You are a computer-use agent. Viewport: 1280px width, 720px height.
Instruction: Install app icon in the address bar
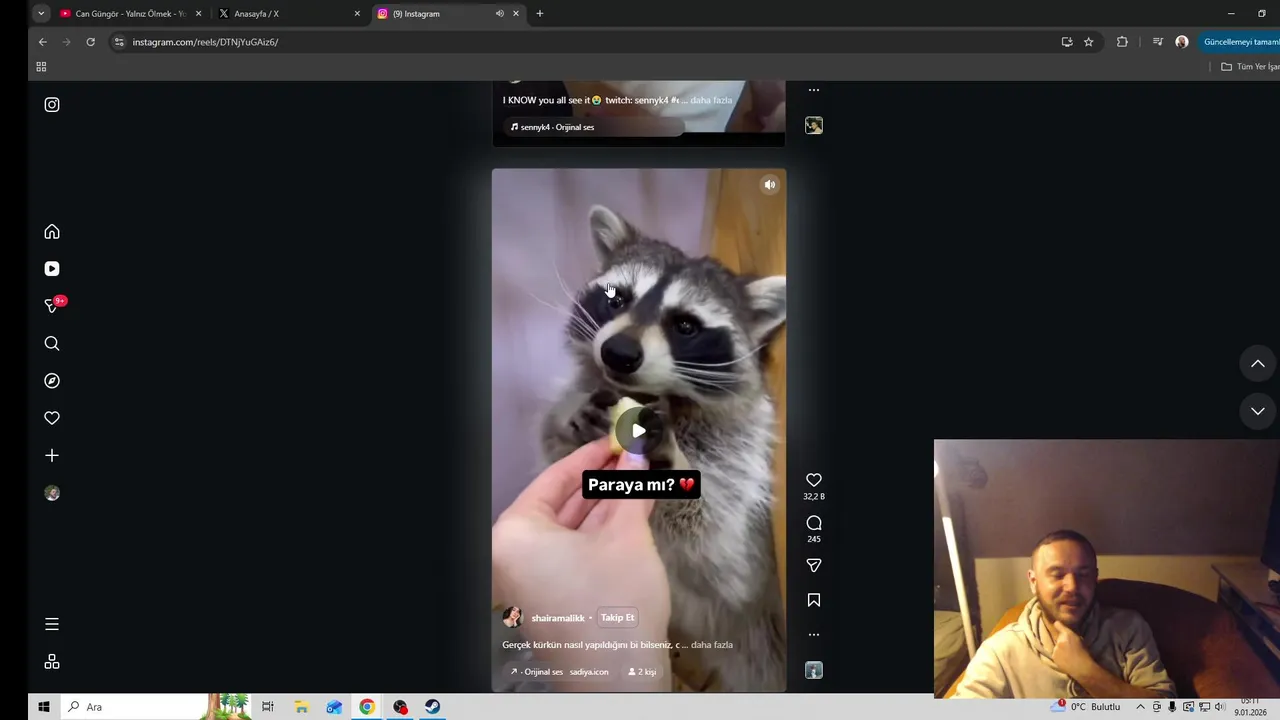[1067, 42]
